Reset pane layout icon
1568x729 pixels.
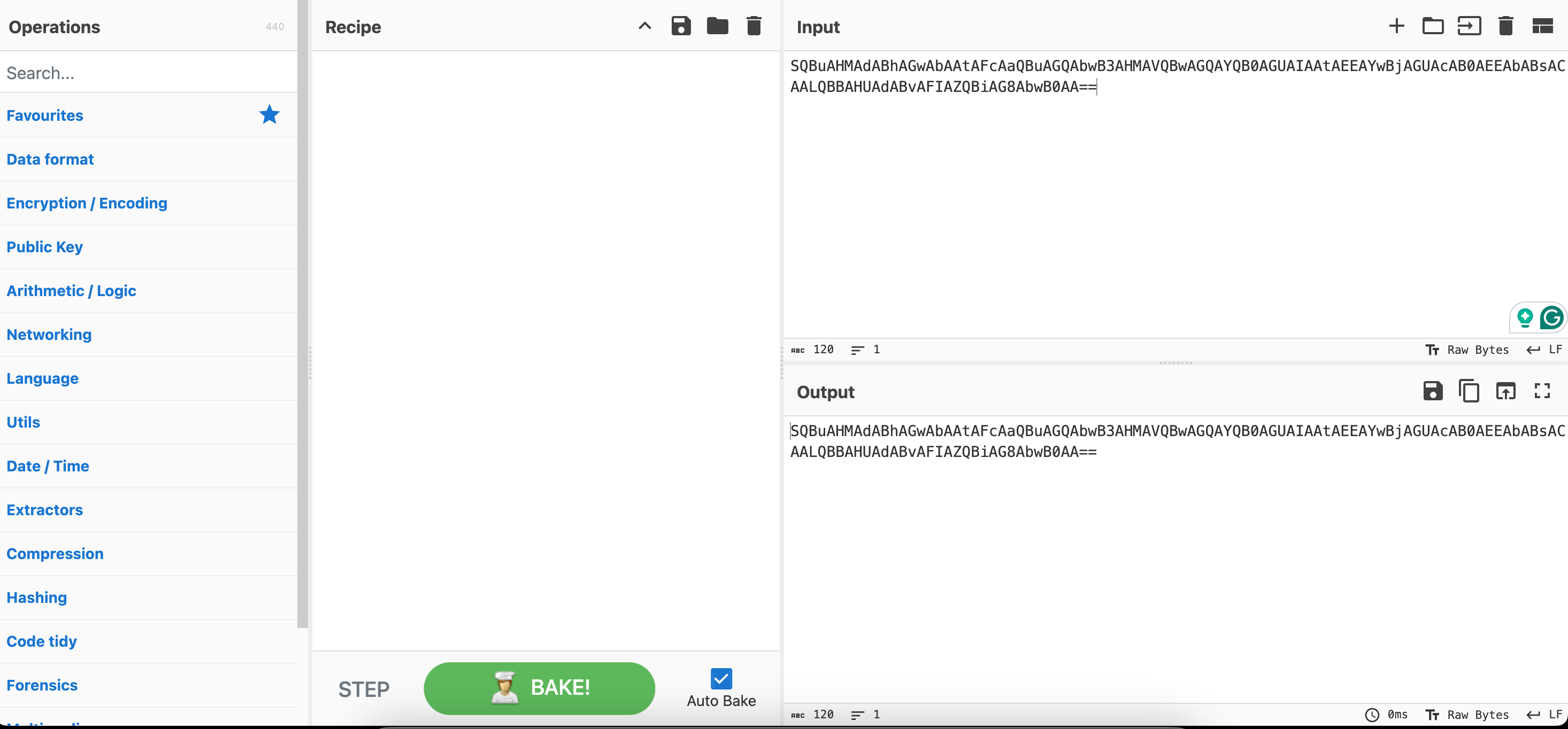[x=1542, y=26]
